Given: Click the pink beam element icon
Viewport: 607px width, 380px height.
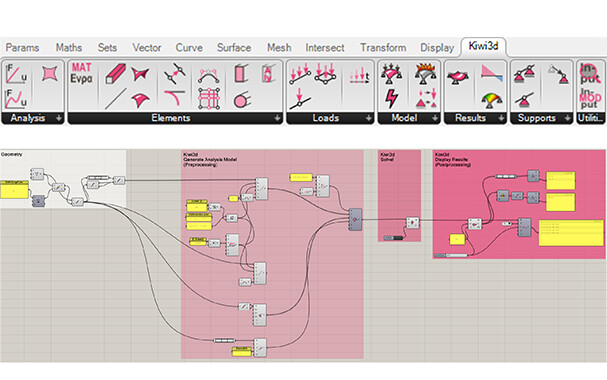Looking at the screenshot, I should [x=115, y=73].
